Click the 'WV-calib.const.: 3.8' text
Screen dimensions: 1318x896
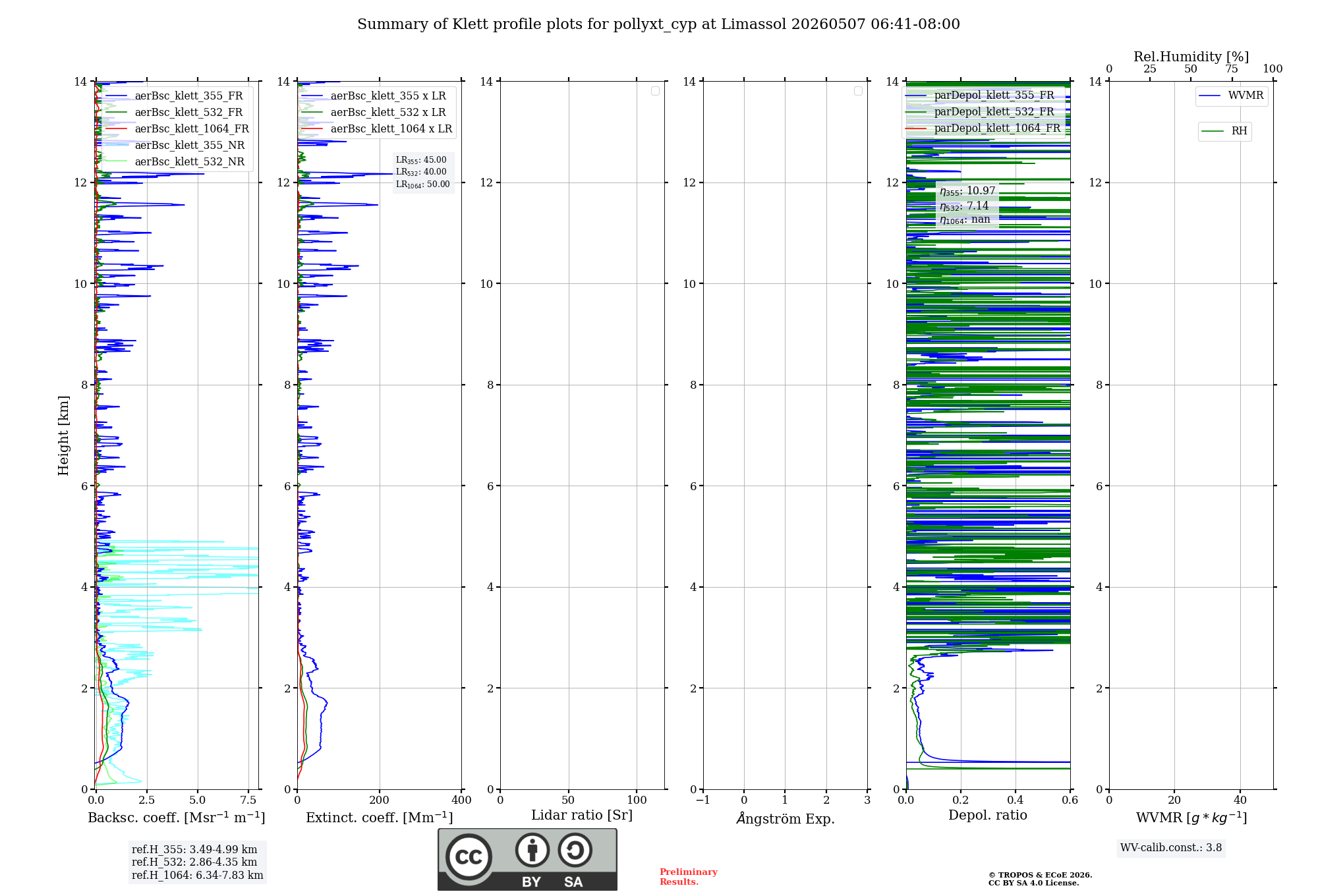coord(1171,848)
